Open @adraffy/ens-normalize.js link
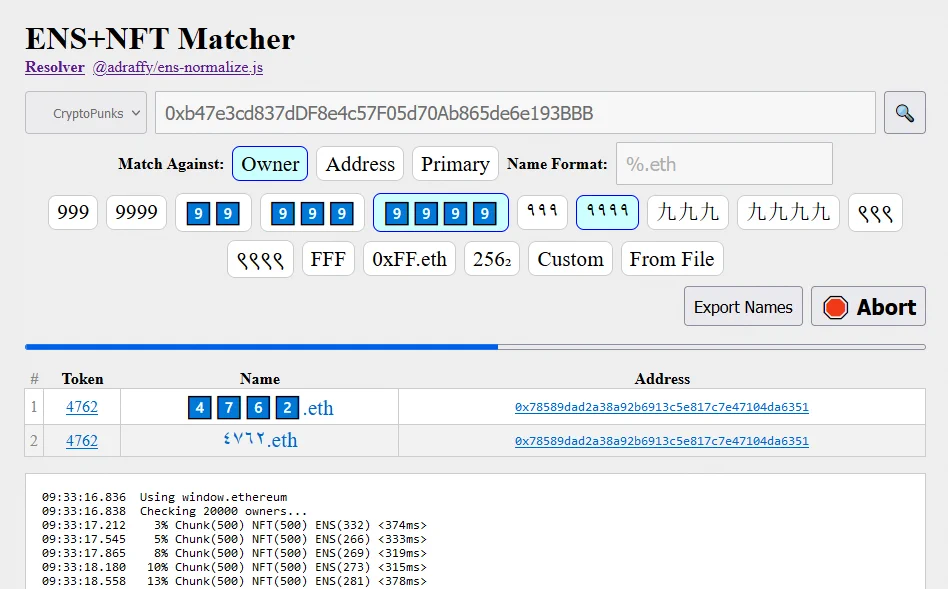 click(x=178, y=67)
